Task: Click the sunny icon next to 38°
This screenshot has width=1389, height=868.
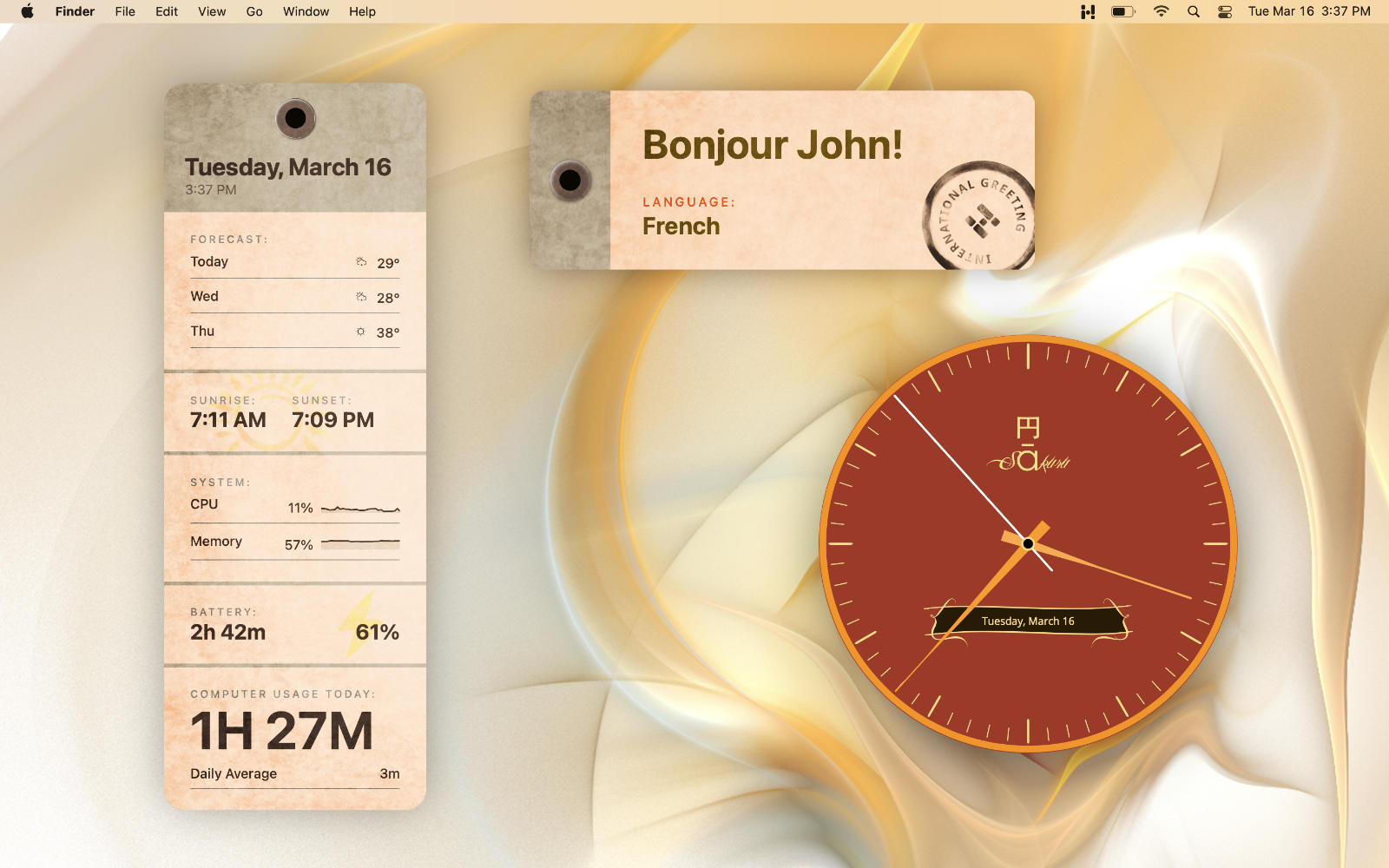Action: 361,331
